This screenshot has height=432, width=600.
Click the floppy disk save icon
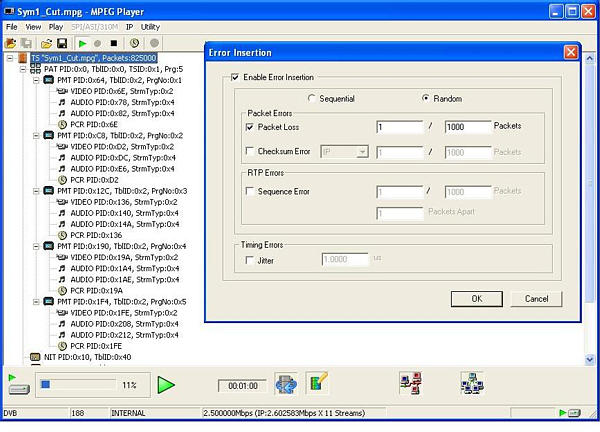point(62,43)
